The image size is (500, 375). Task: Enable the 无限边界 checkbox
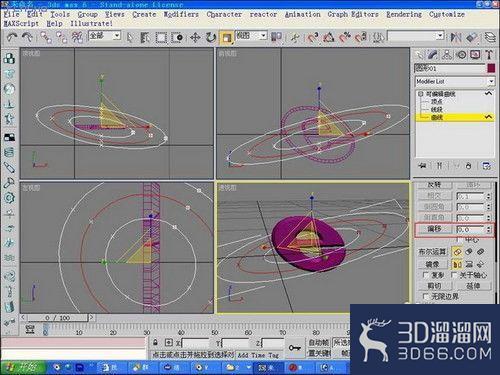425,296
